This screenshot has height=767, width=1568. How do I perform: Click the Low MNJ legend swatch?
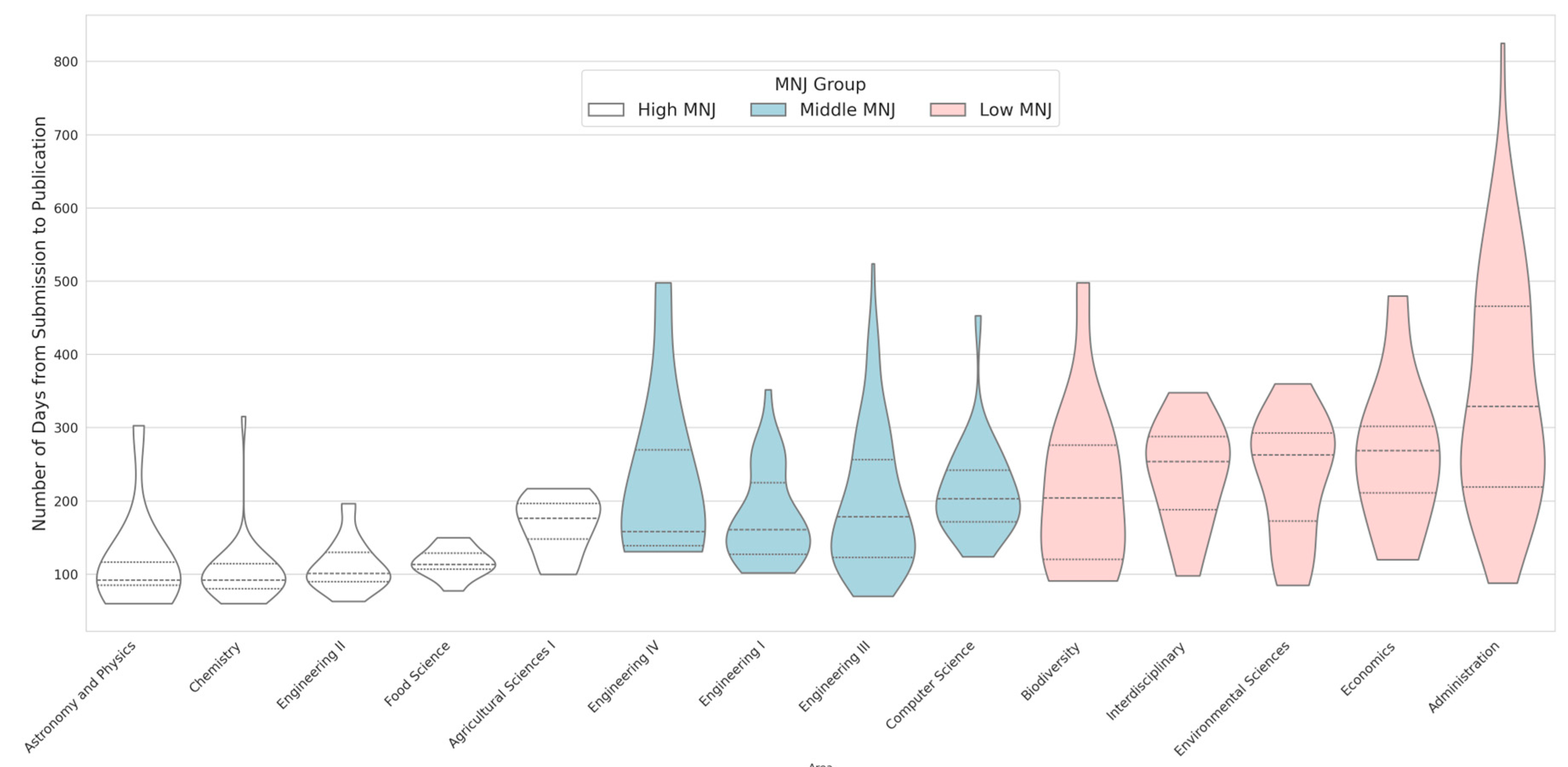tap(948, 110)
